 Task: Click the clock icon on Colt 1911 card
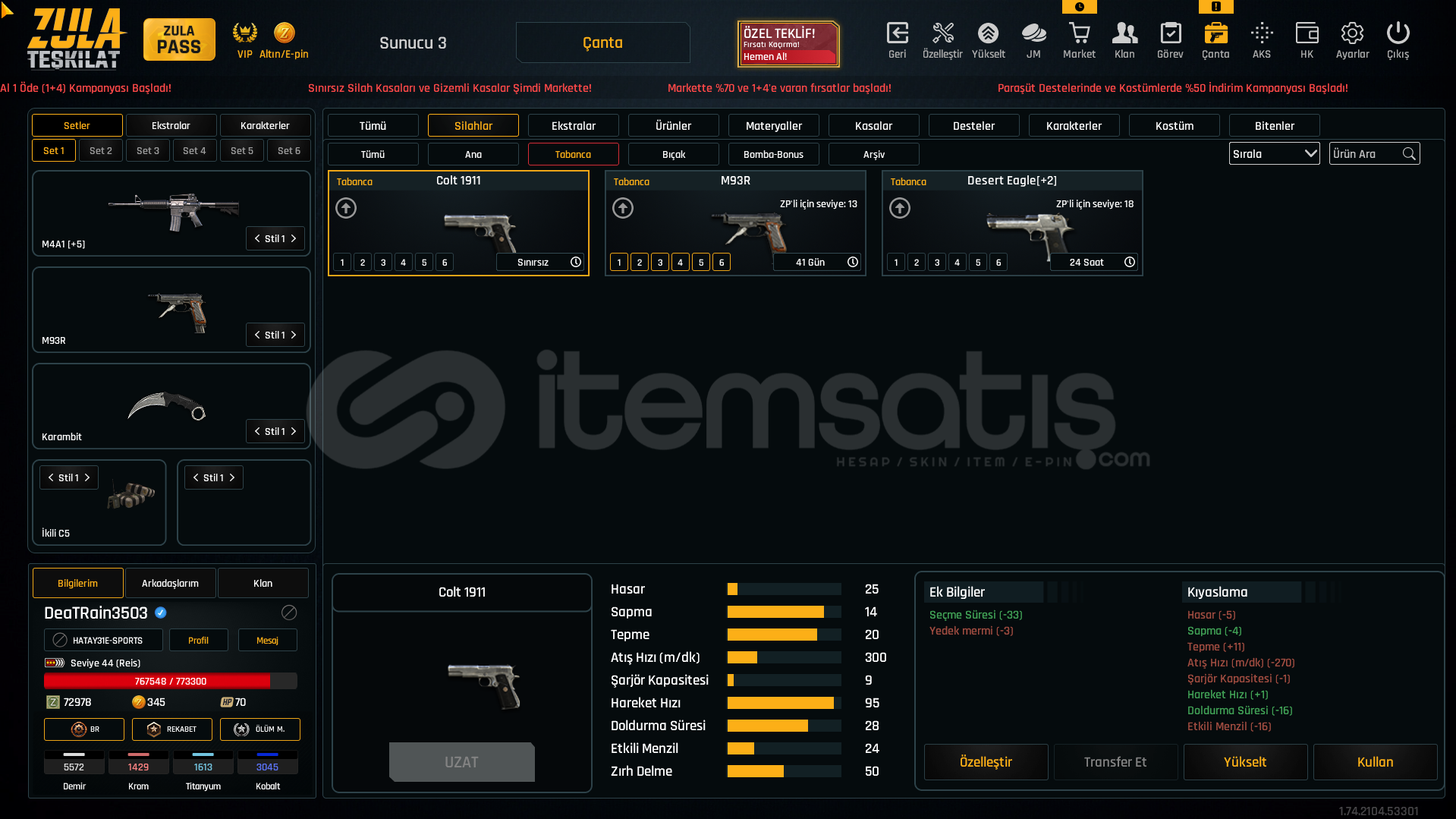[x=576, y=262]
